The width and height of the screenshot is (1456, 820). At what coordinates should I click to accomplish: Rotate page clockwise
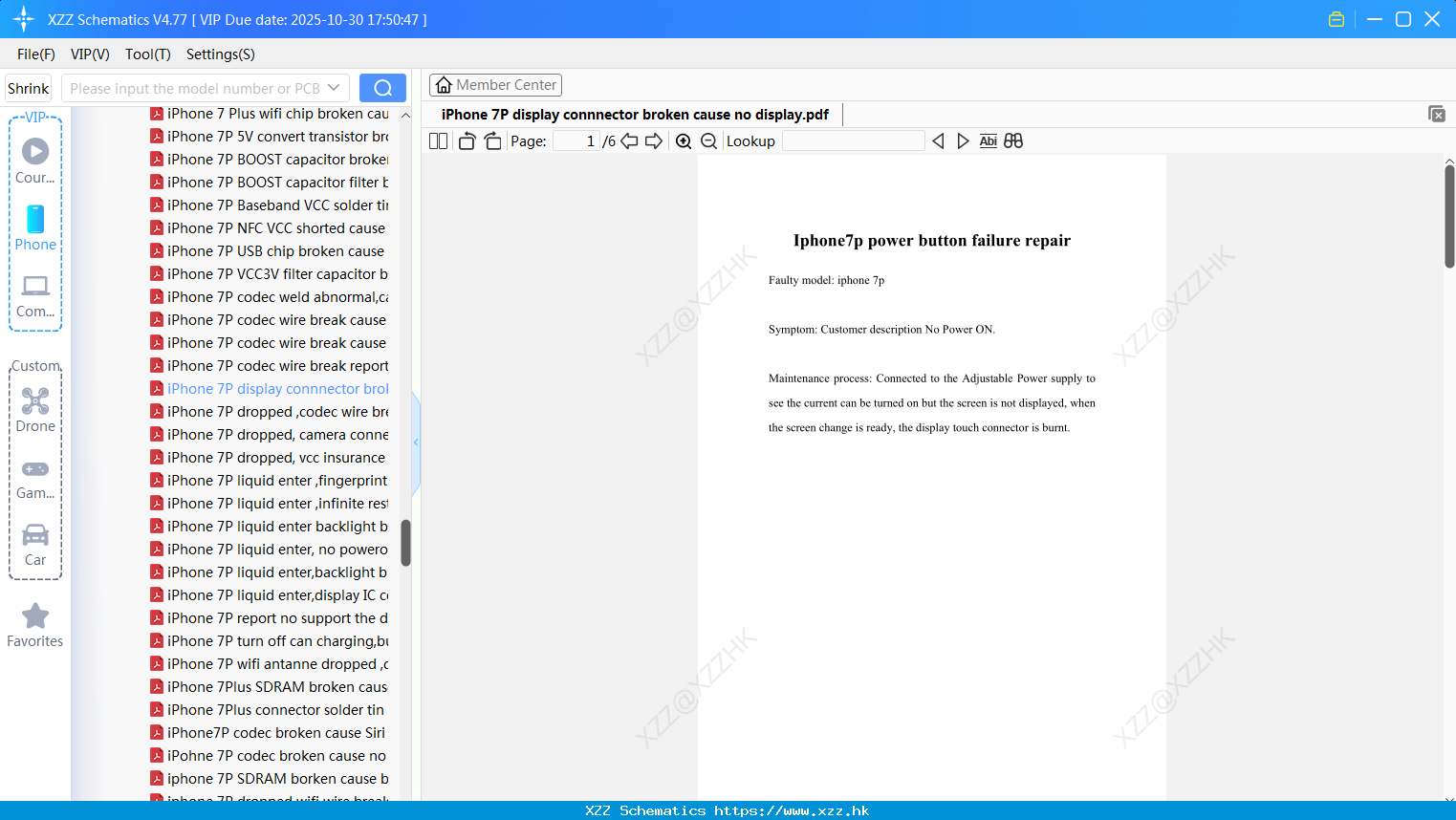492,140
